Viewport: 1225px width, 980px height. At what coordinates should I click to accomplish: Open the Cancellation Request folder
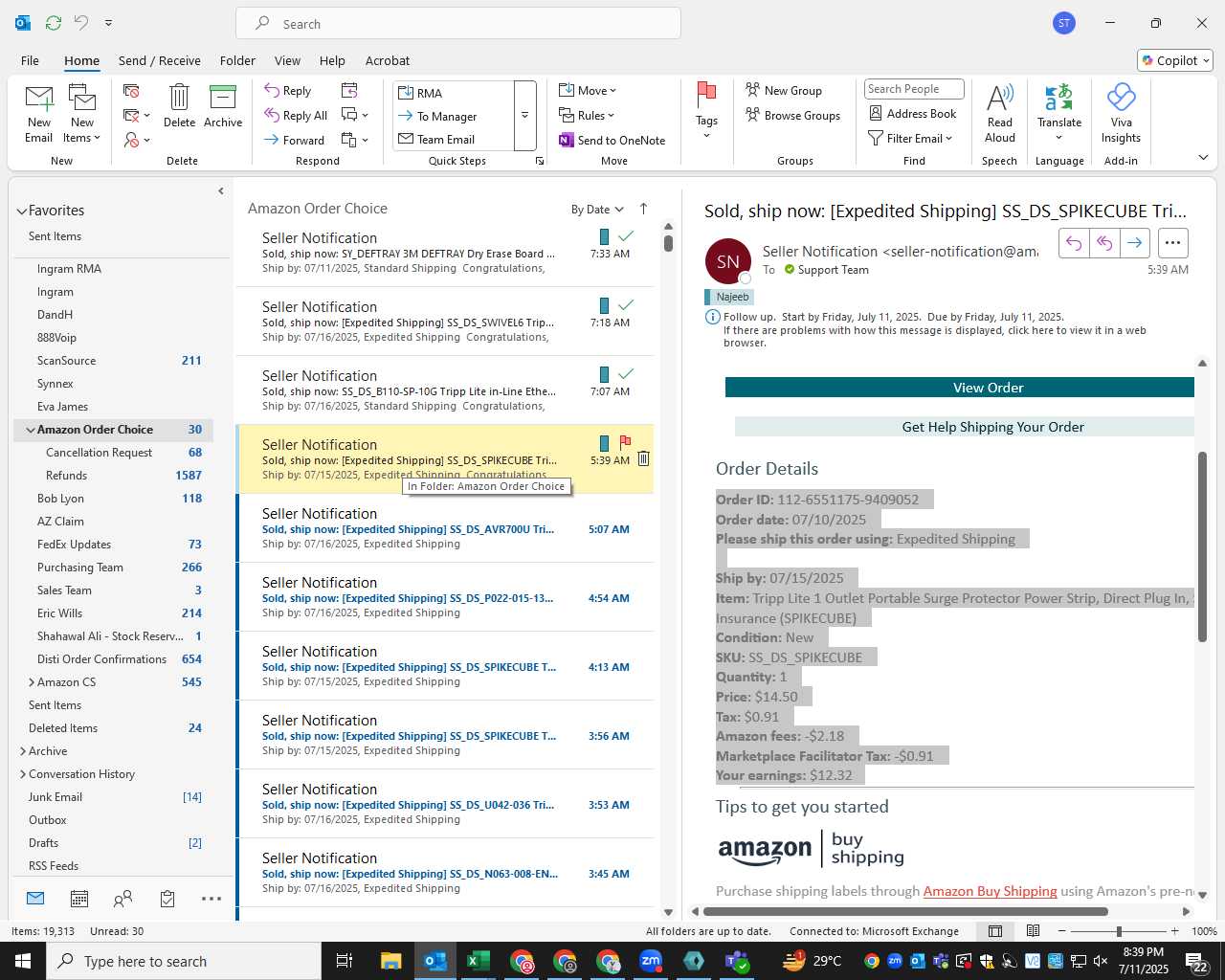pyautogui.click(x=113, y=453)
